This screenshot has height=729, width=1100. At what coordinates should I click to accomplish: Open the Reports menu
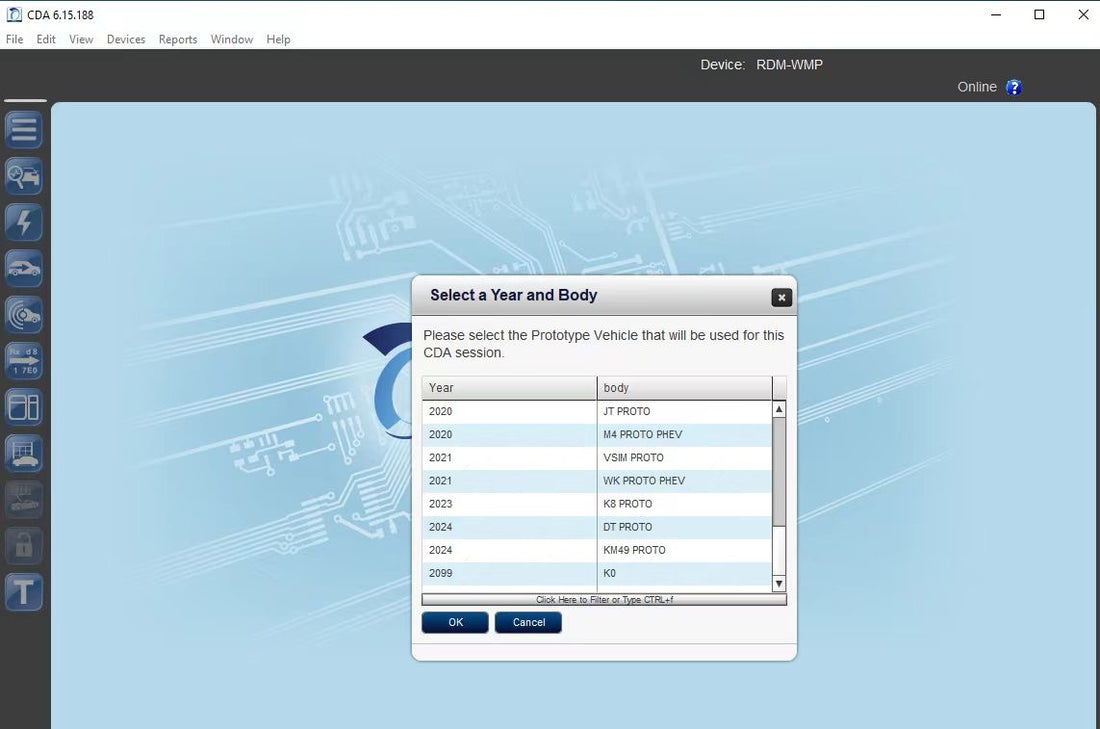pyautogui.click(x=178, y=39)
